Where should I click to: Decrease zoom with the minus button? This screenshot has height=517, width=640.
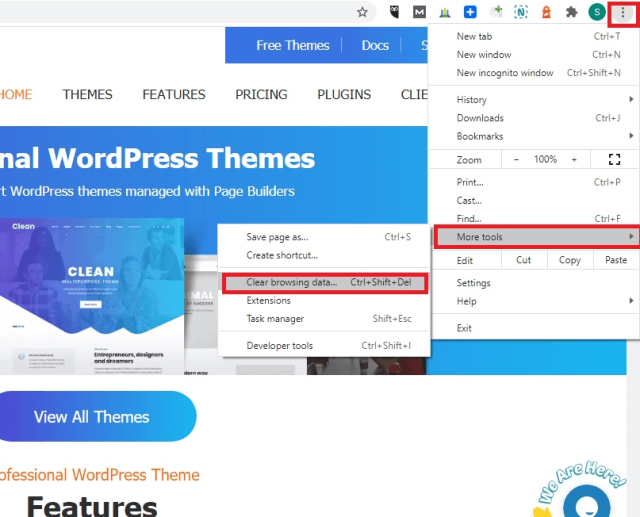pos(516,159)
